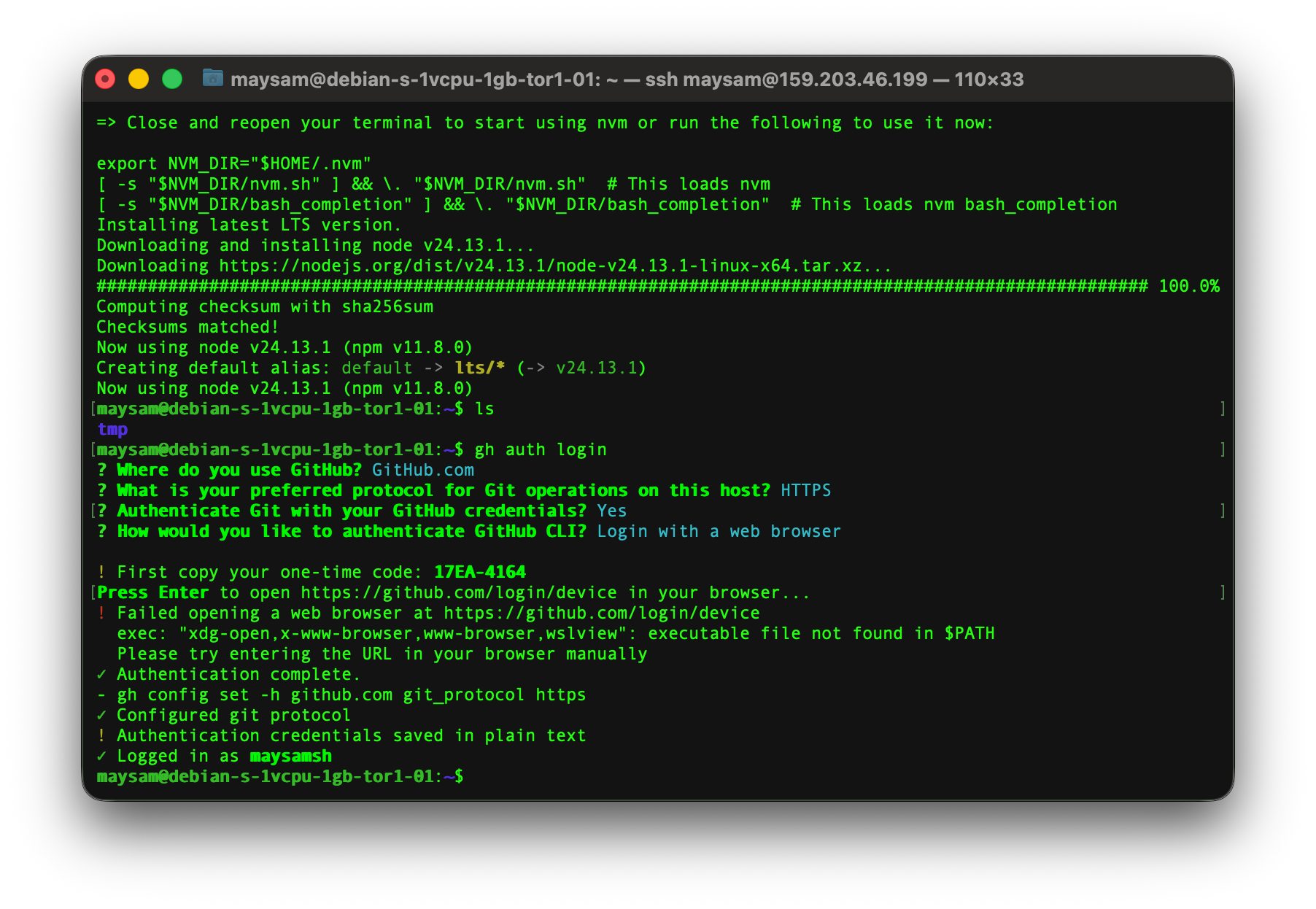Click the 100.0% progress value

tap(1189, 286)
